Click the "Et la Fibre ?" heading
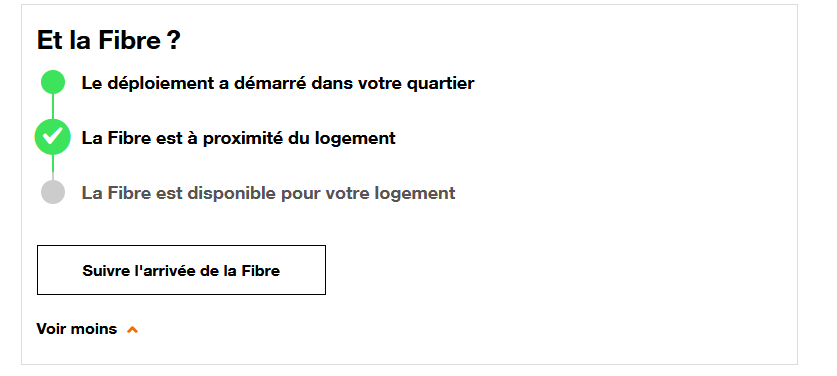The image size is (837, 376). (109, 41)
